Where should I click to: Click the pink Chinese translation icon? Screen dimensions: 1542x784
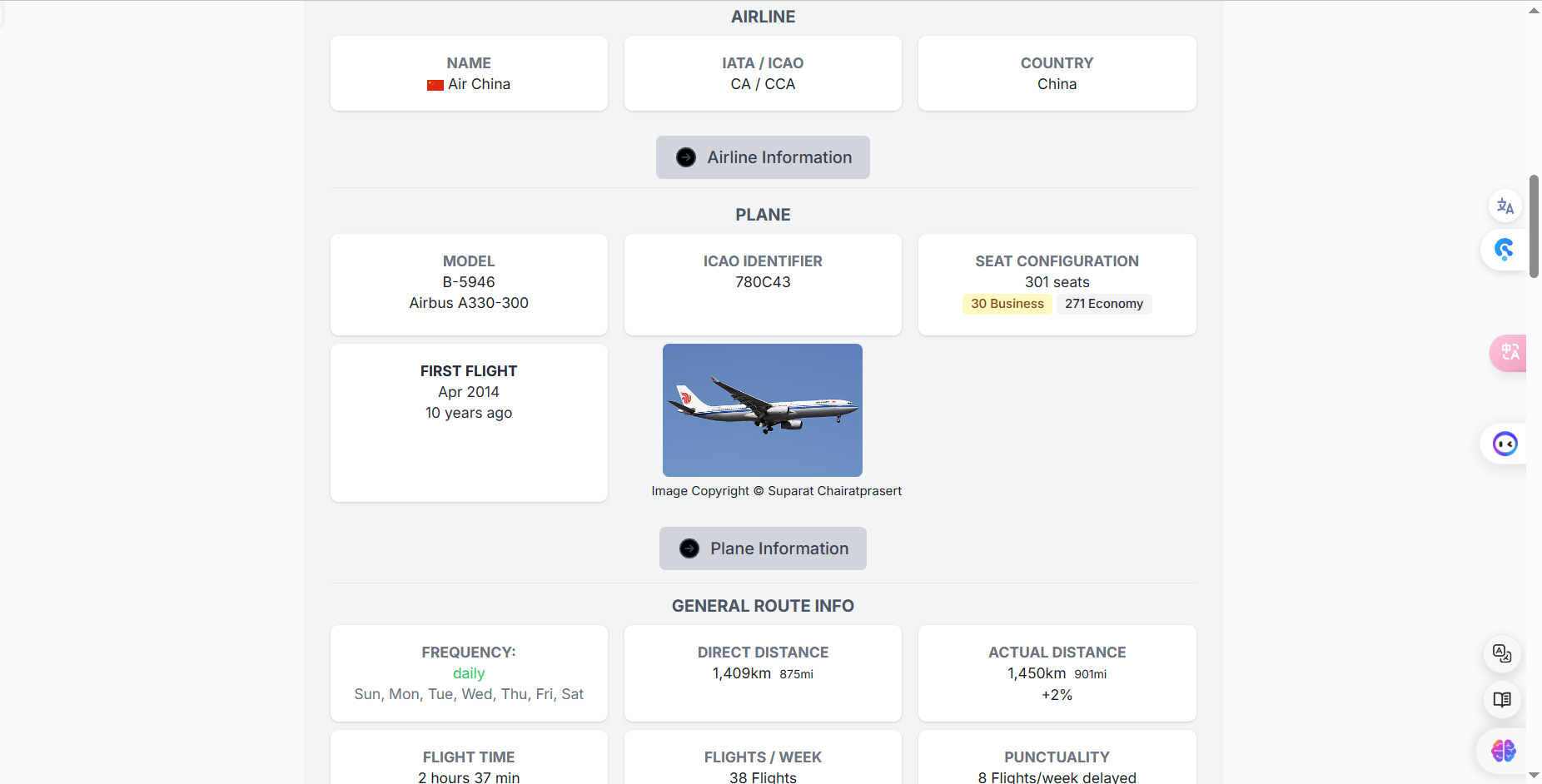[1509, 352]
